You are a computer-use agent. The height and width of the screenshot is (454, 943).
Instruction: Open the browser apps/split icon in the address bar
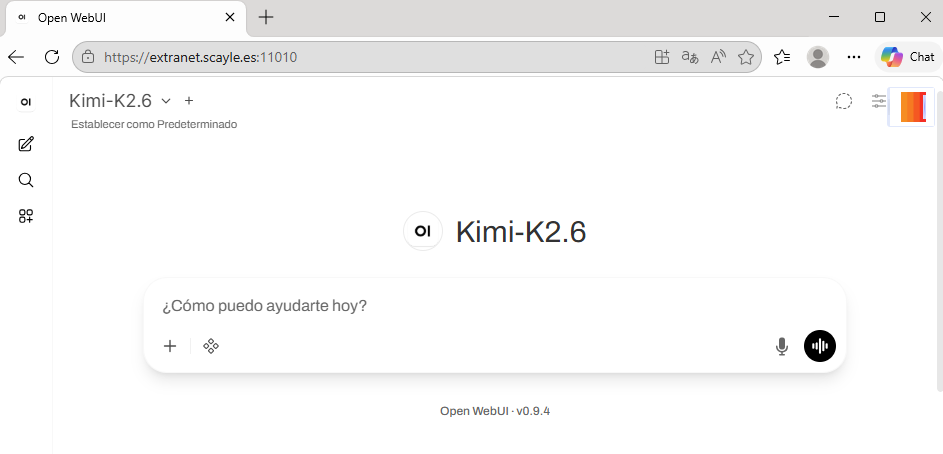coord(662,57)
